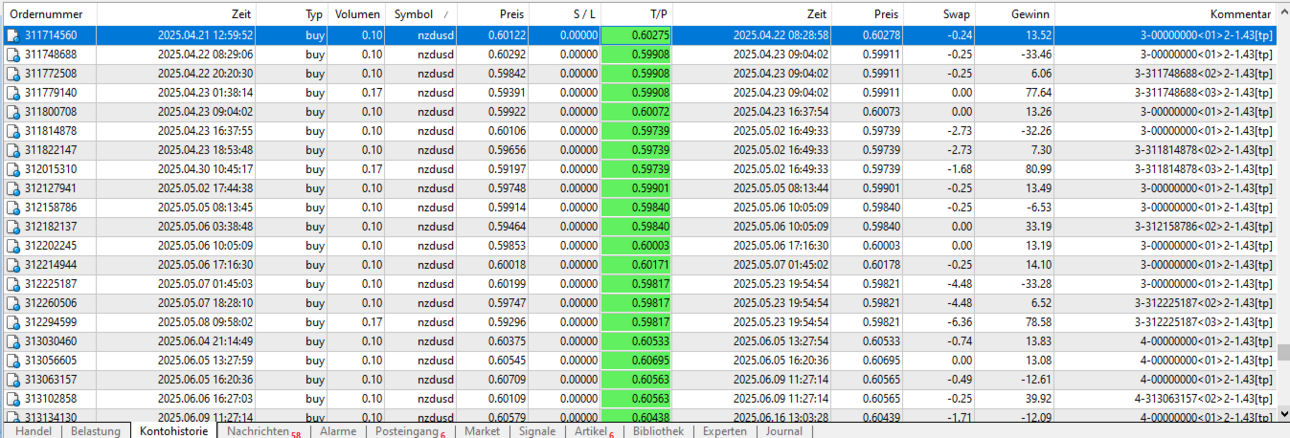Screen dimensions: 1290x438
Task: Sort by the S / L column header
Action: tap(566, 15)
